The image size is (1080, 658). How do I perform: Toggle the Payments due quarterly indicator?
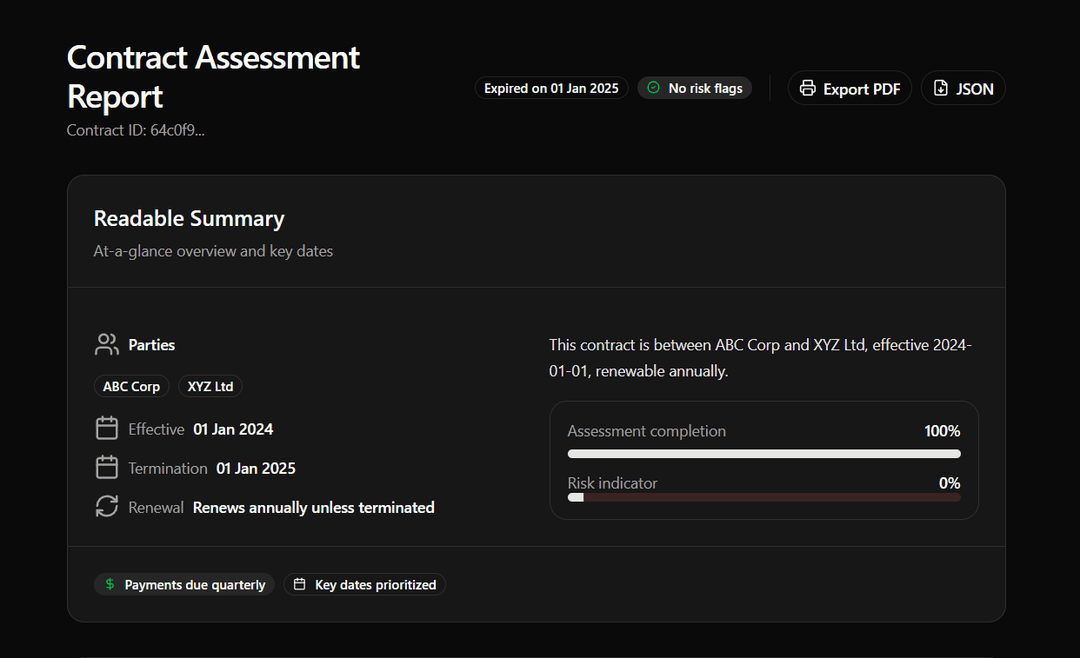click(184, 584)
